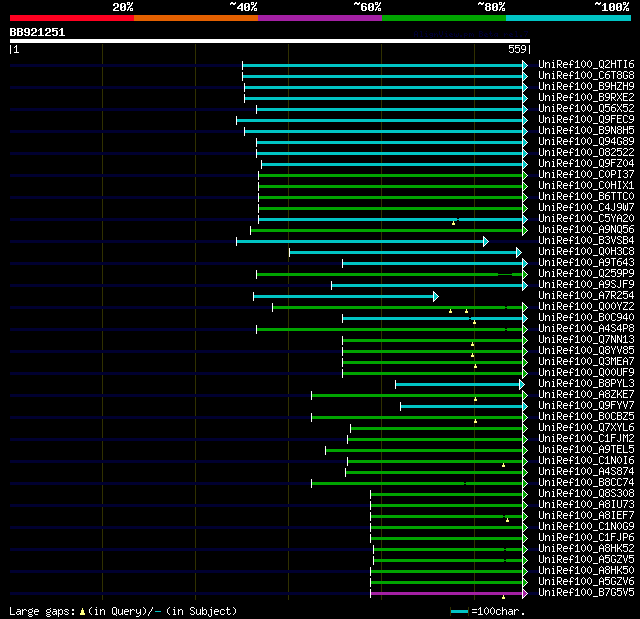Click the UniRef100_Q9FYV7 label
This screenshot has width=640, height=619.
[x=586, y=406]
